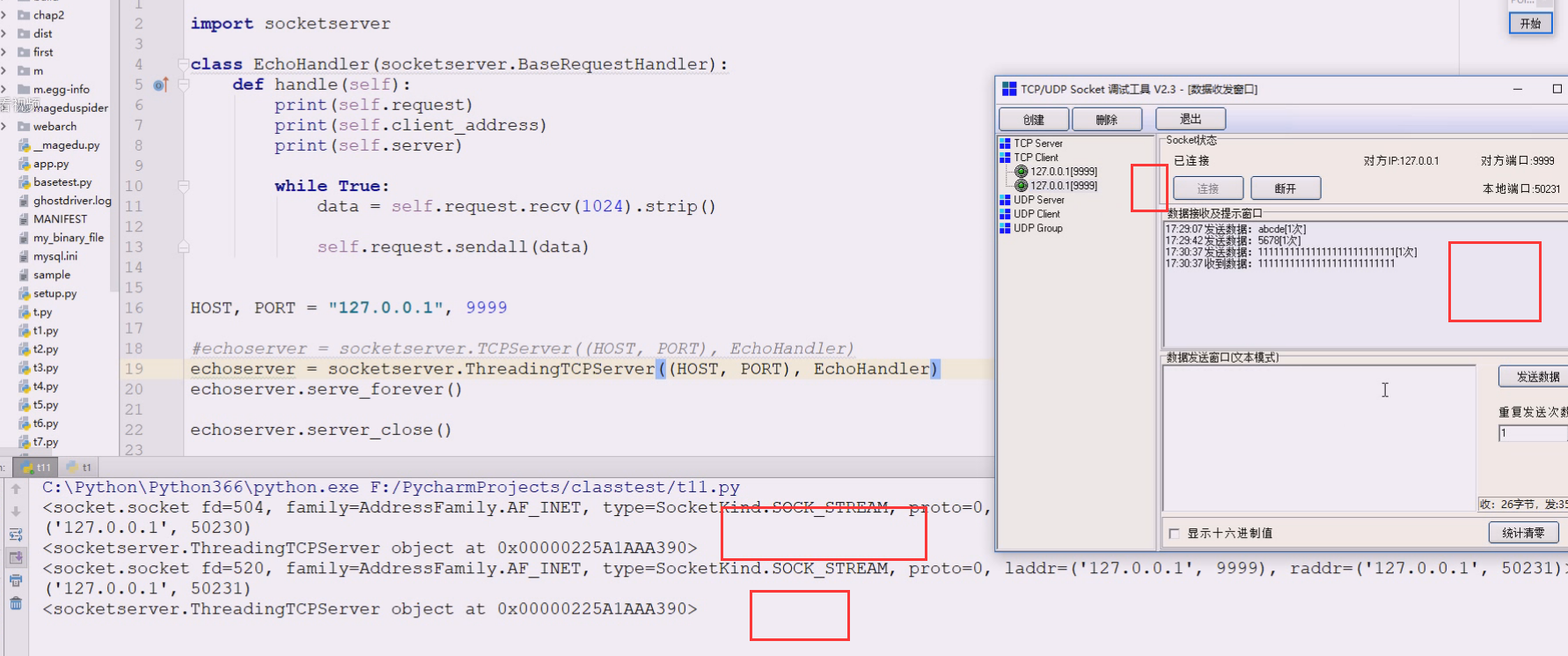
Task: Collapse the while True fold marker
Action: click(183, 186)
